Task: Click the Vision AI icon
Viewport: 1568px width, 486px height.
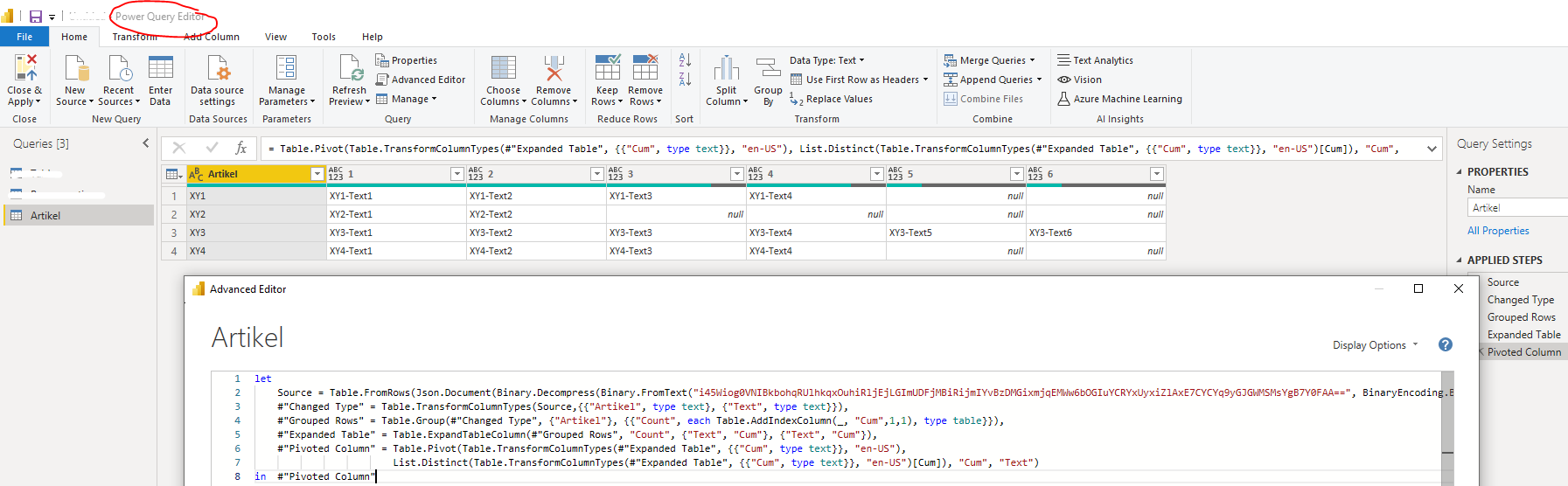Action: (x=1064, y=80)
